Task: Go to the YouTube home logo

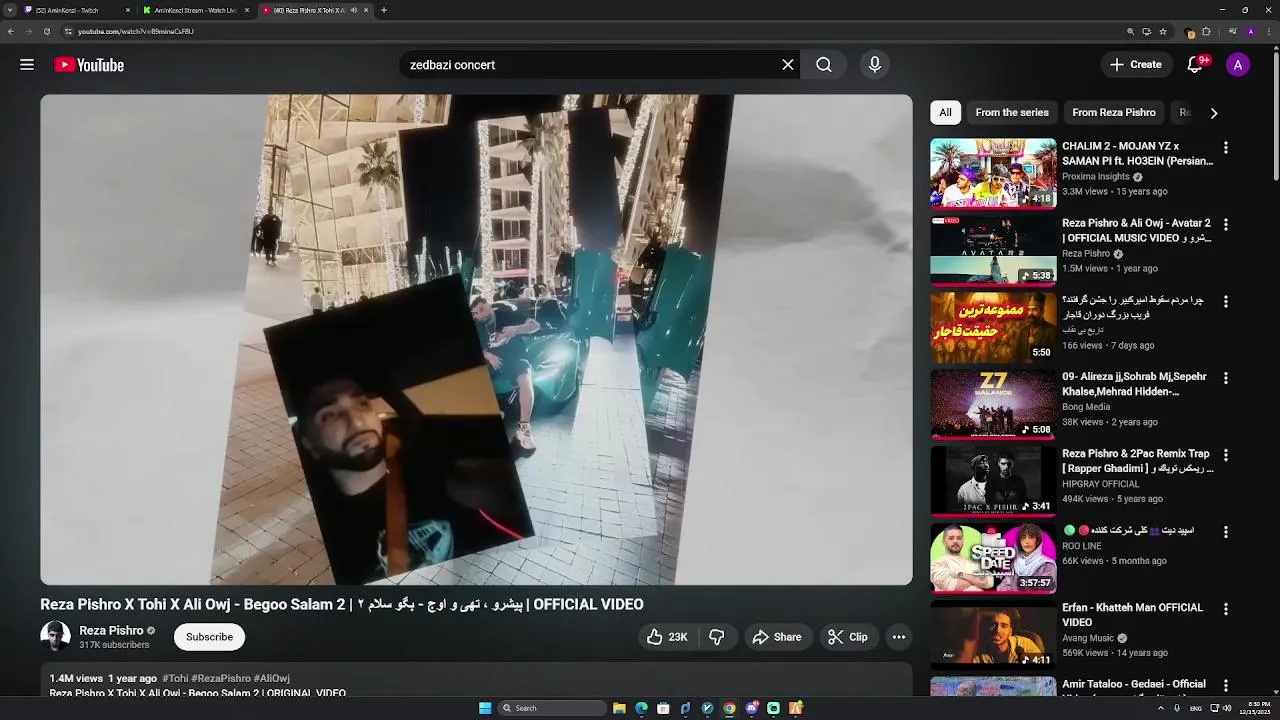Action: coord(89,65)
